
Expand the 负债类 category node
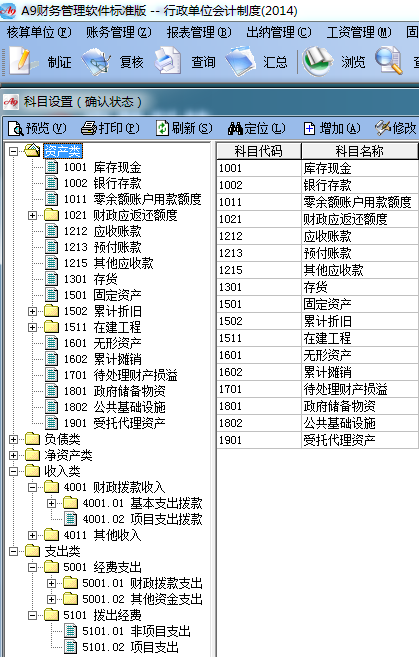[13, 439]
